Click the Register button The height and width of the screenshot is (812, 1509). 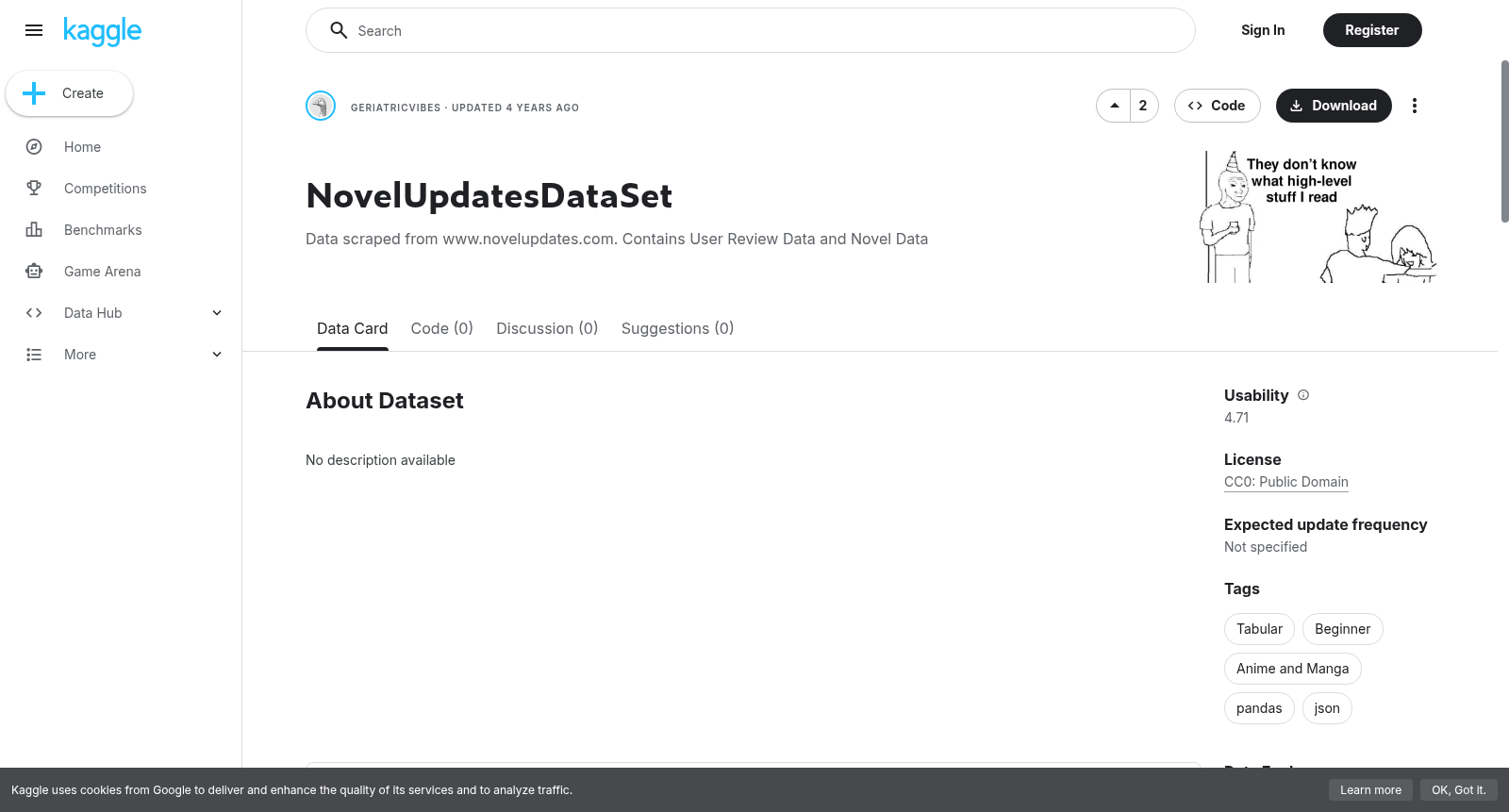click(x=1372, y=30)
